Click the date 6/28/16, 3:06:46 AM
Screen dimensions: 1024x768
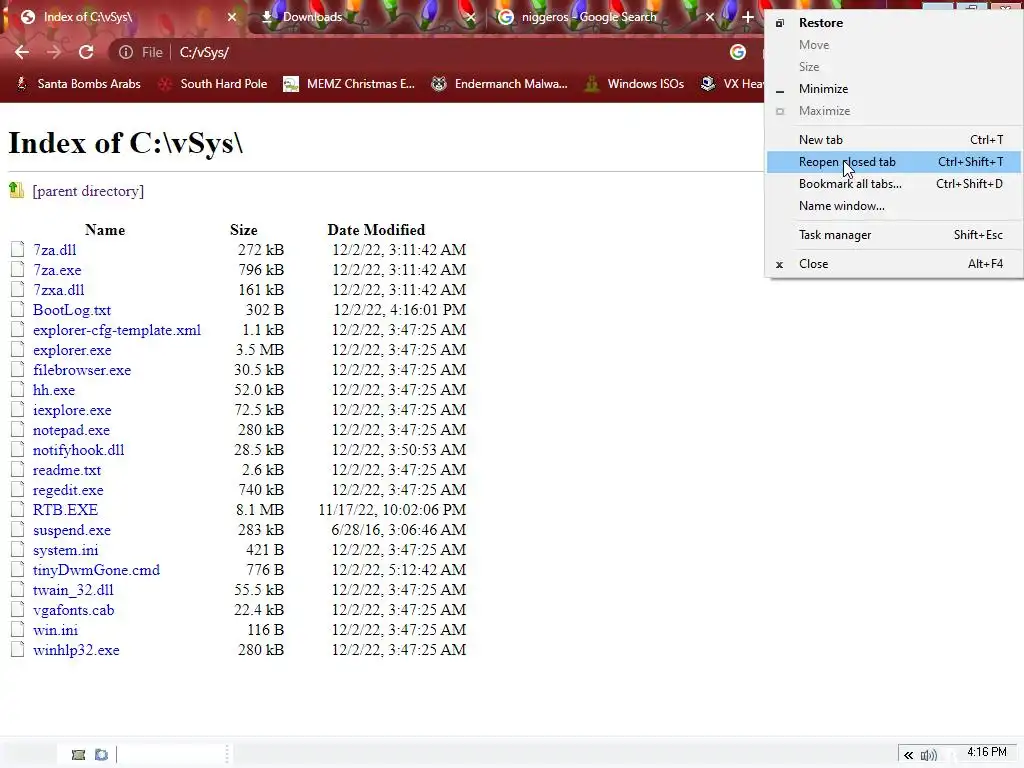(398, 530)
